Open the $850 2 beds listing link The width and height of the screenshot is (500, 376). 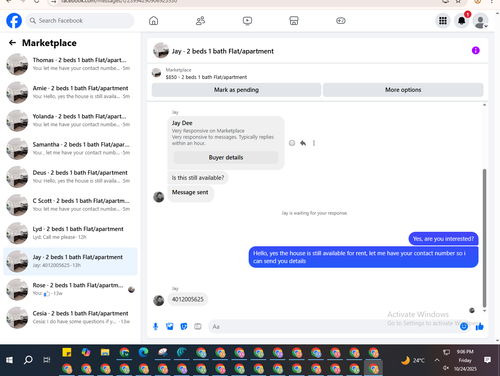[206, 77]
